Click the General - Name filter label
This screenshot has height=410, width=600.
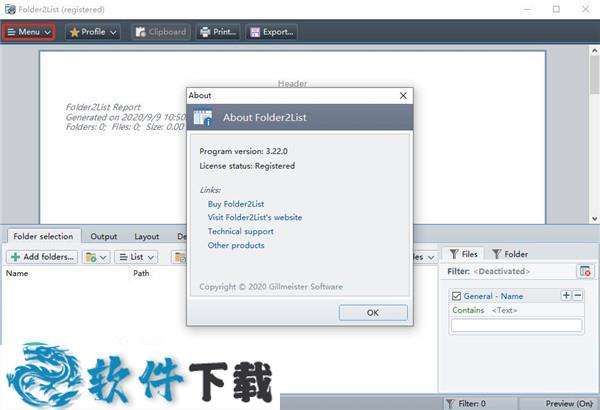coord(493,296)
